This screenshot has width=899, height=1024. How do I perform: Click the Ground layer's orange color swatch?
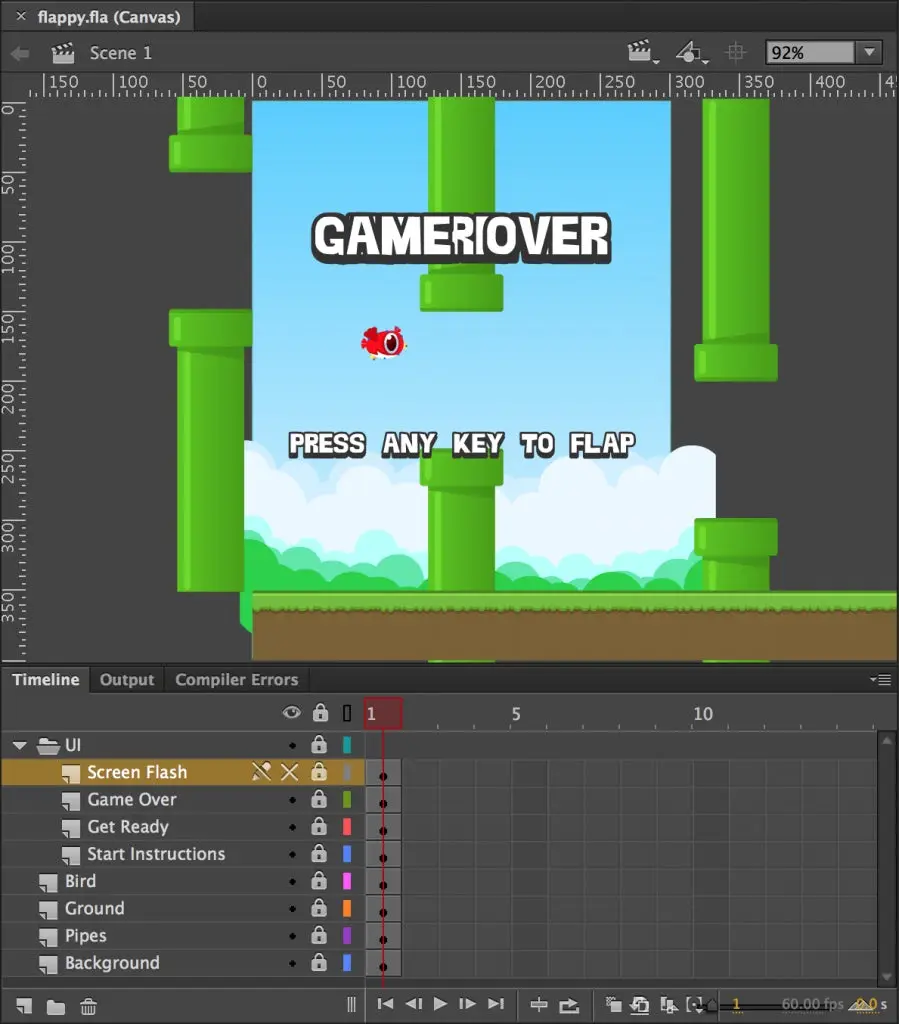347,909
